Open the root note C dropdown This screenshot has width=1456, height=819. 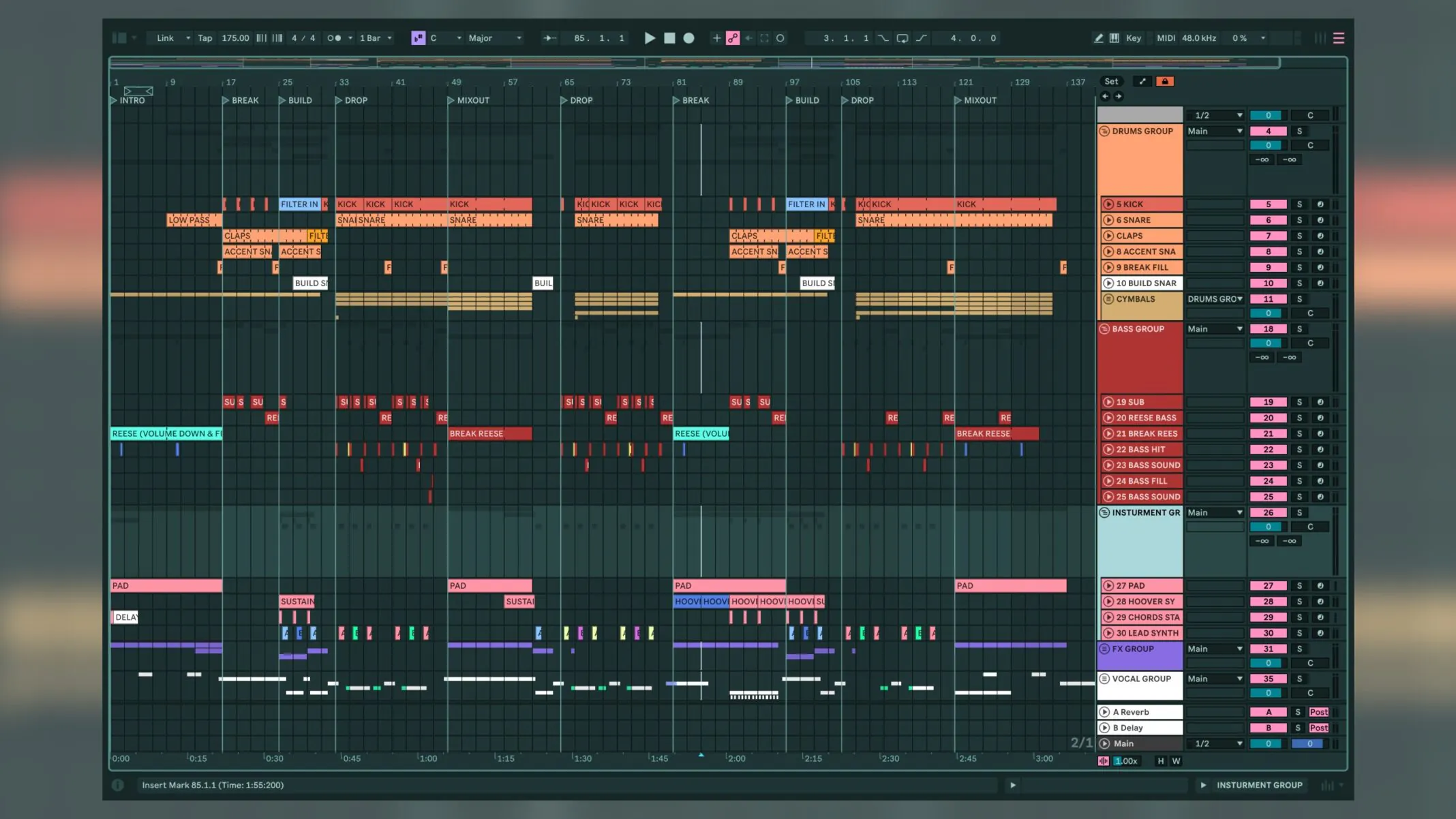click(x=446, y=38)
